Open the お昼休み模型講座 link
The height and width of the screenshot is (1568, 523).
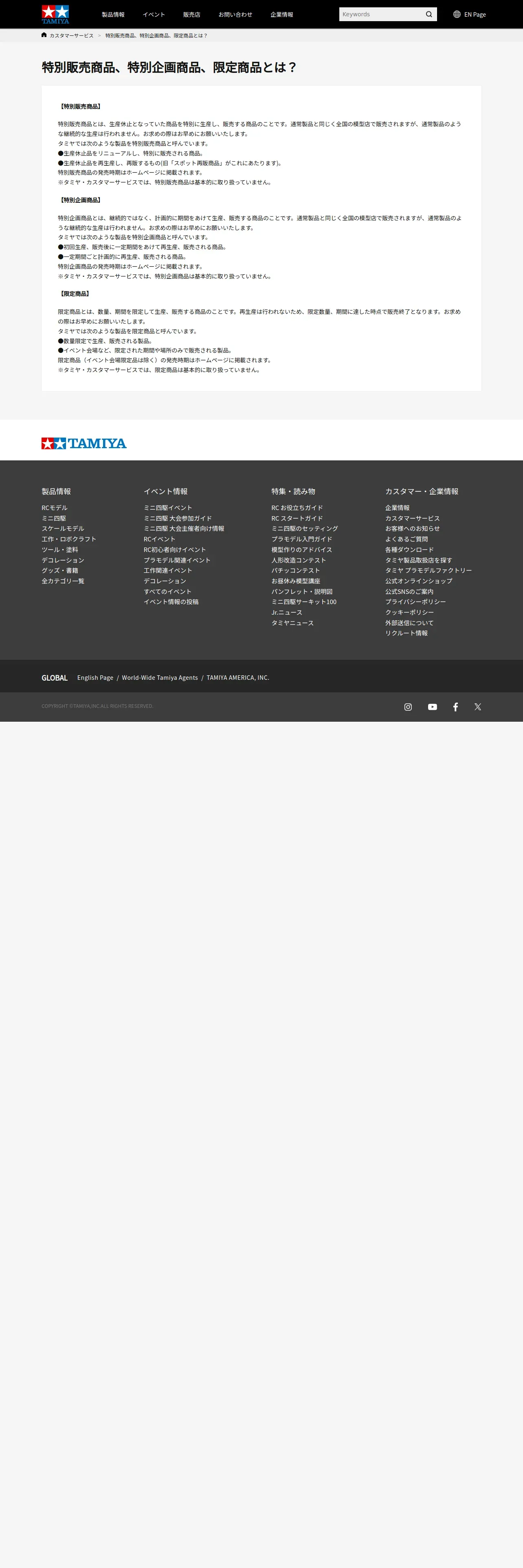[x=296, y=581]
